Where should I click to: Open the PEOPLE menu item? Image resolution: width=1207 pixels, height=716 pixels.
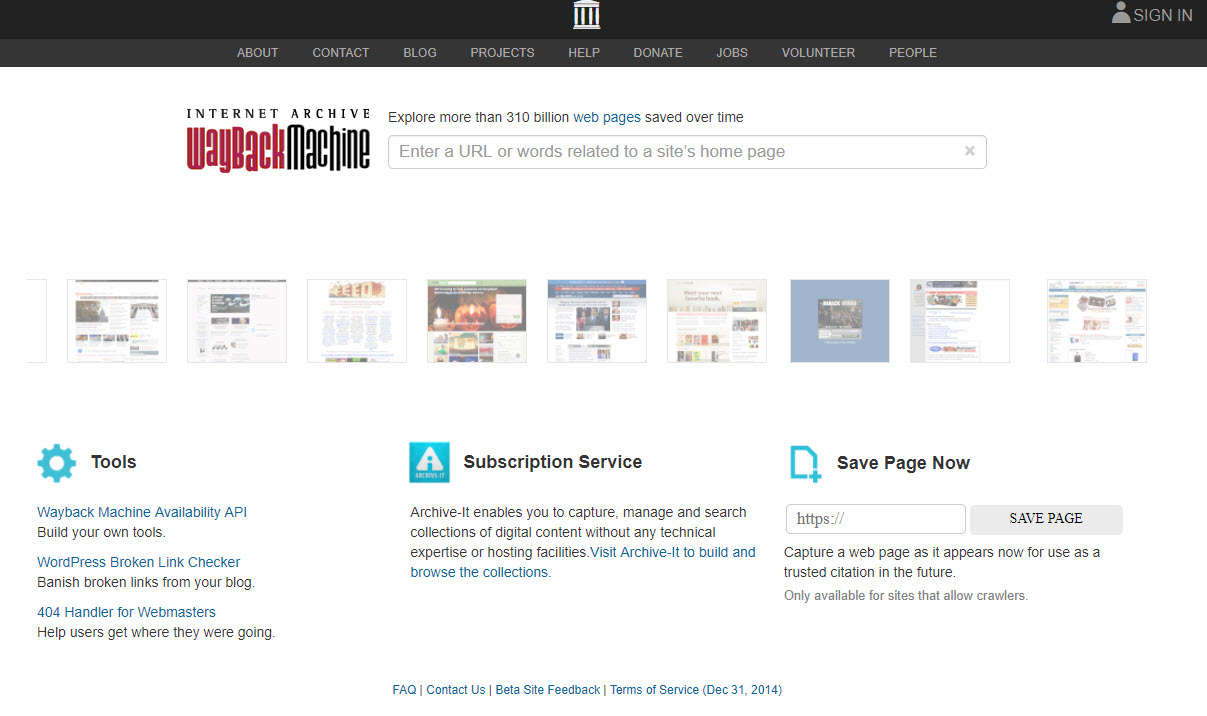pyautogui.click(x=913, y=53)
